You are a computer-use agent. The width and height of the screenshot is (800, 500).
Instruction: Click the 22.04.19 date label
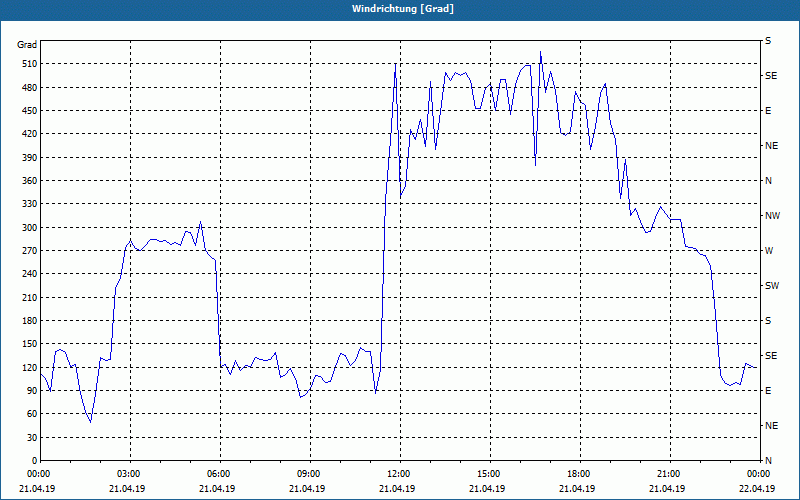(x=758, y=488)
